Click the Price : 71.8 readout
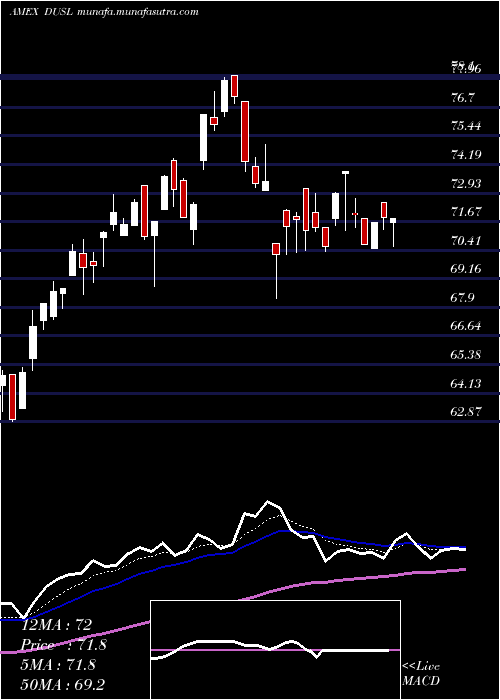This screenshot has width=500, height=700. tap(63, 645)
